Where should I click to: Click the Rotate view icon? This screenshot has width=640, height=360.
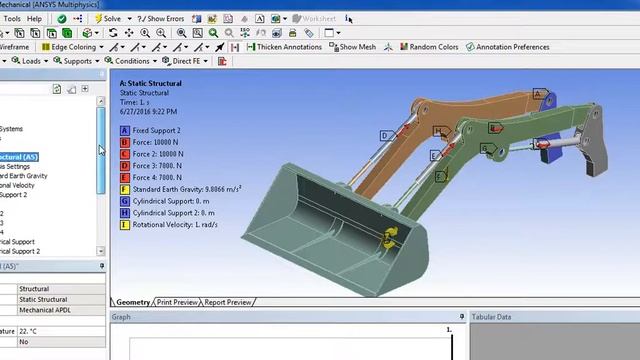tap(113, 33)
